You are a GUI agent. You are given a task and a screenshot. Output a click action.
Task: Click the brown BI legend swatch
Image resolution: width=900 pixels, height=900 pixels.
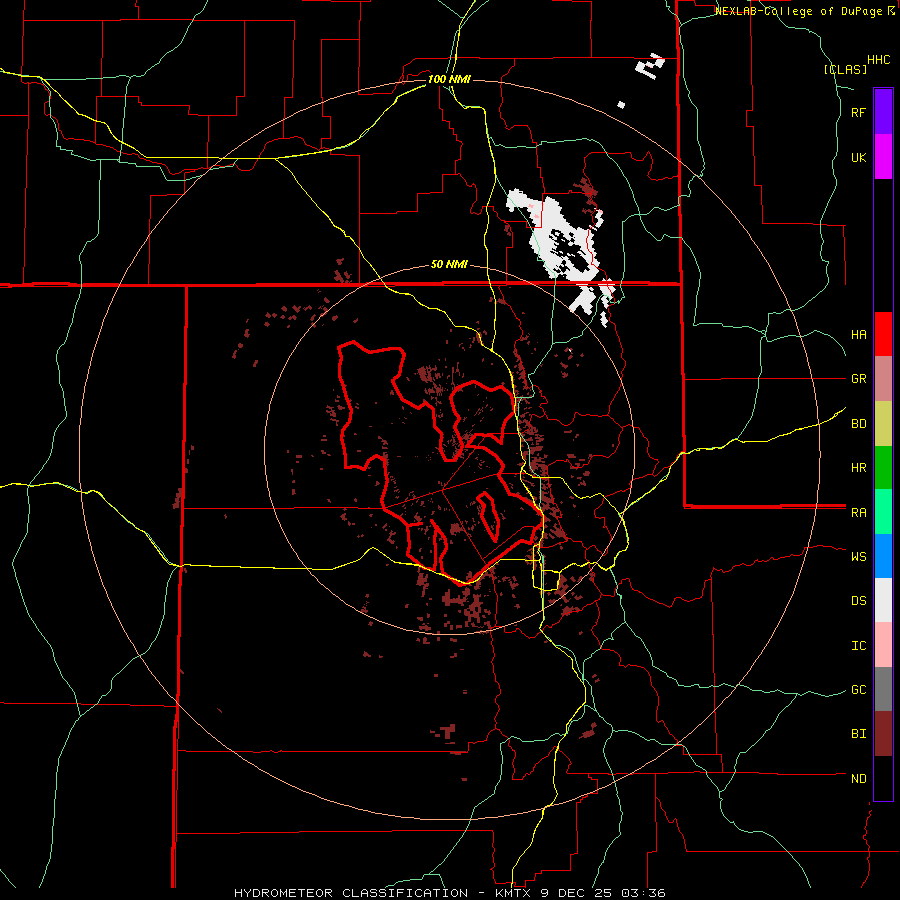[x=883, y=734]
